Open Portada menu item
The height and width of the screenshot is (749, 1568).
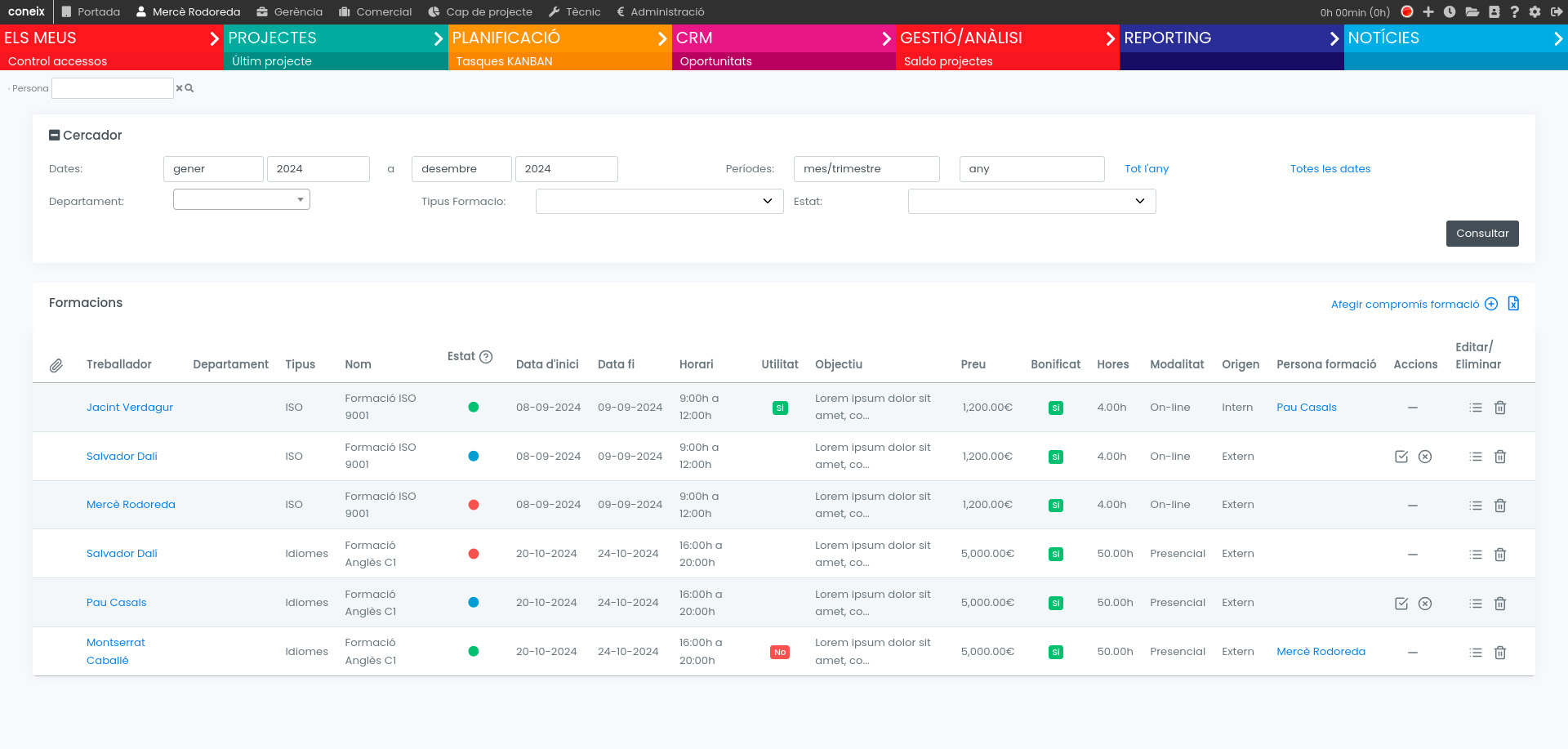[x=91, y=11]
